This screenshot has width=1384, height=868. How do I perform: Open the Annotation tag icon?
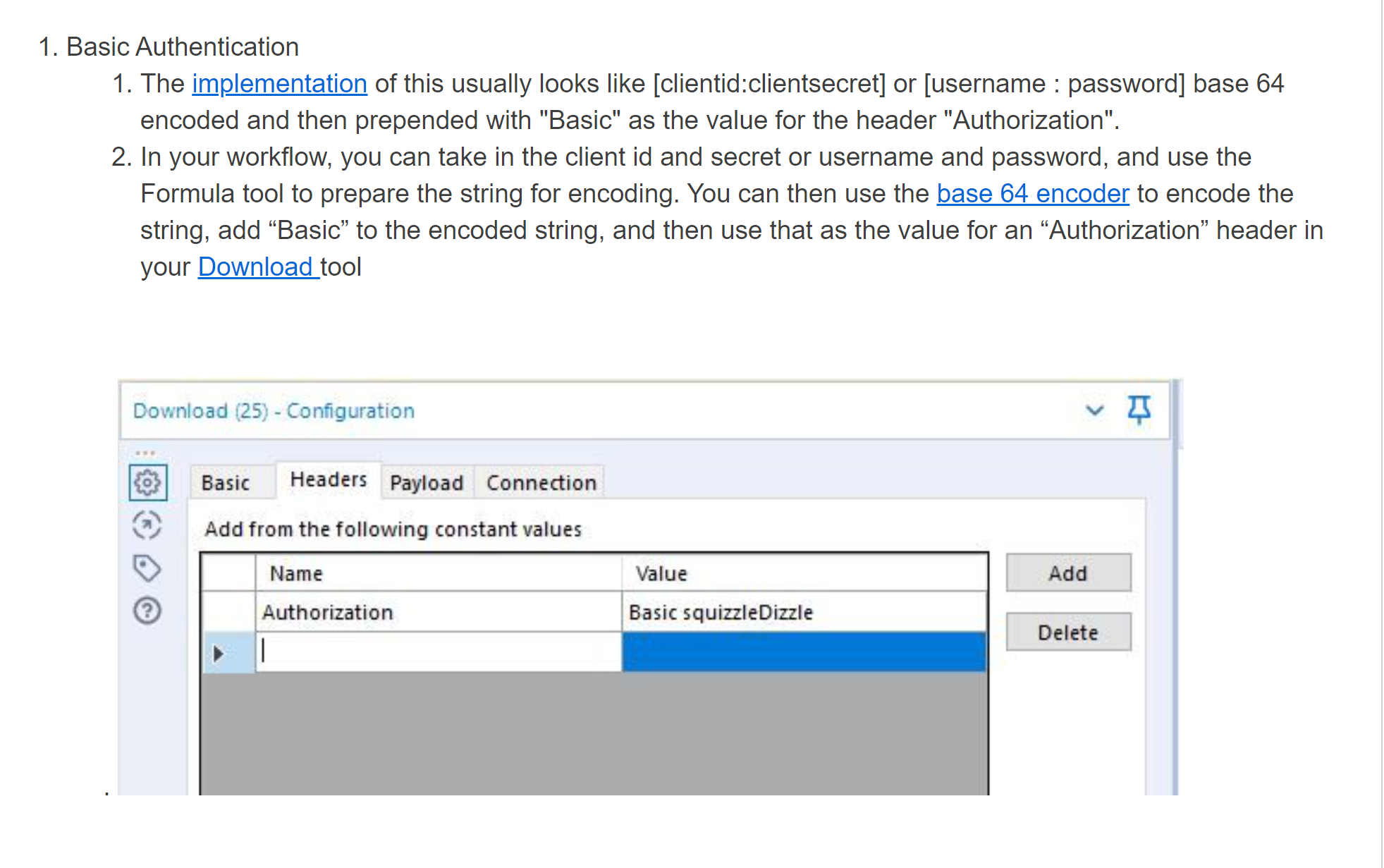[147, 568]
